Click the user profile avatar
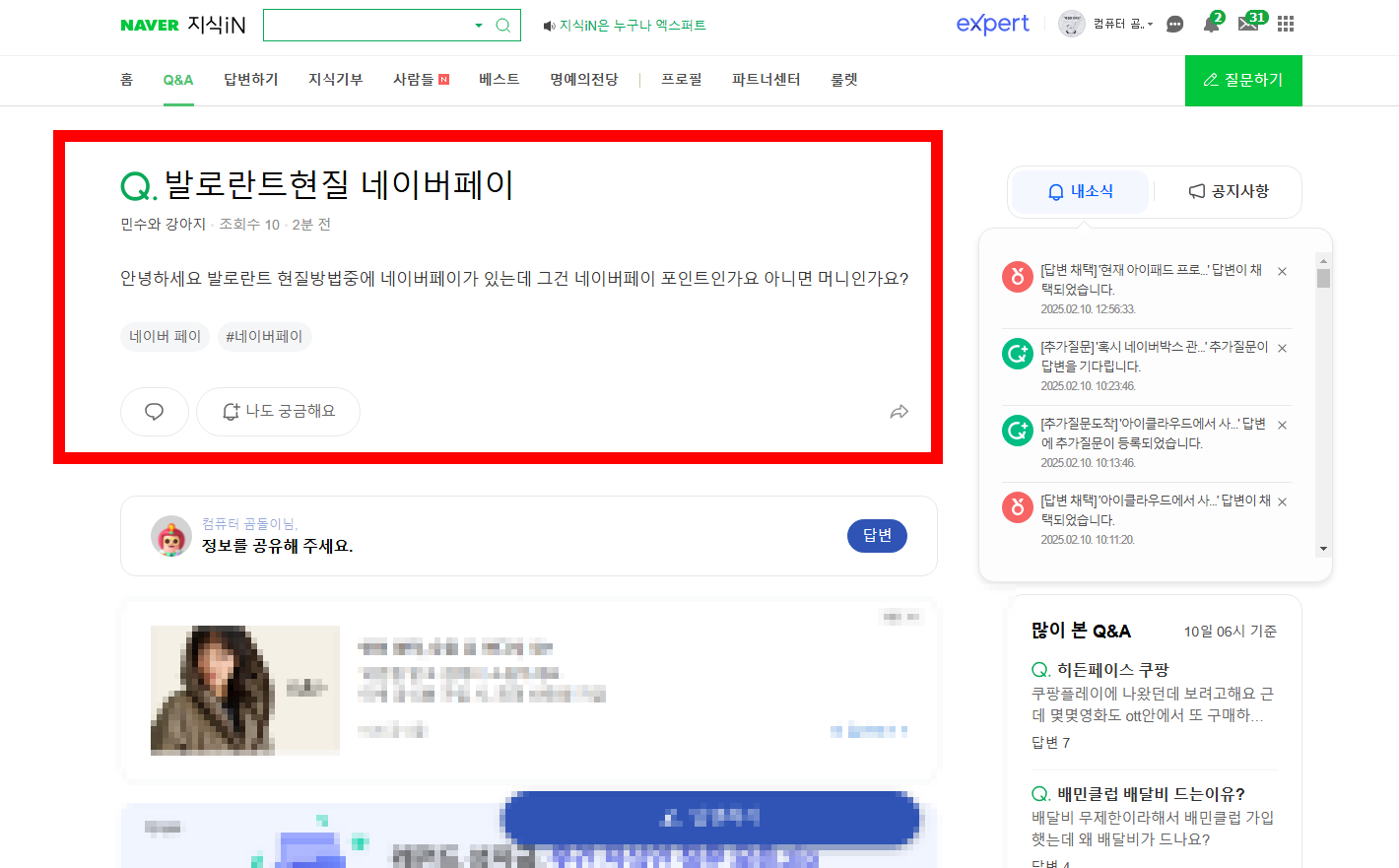This screenshot has height=868, width=1399. [1071, 24]
